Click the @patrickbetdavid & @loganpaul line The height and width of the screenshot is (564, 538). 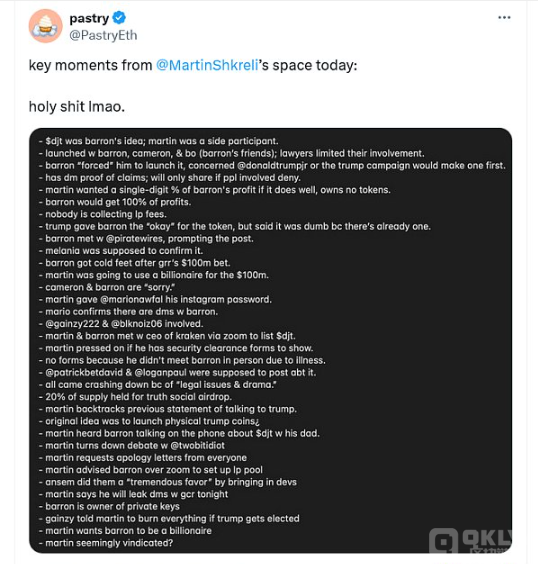click(178, 372)
